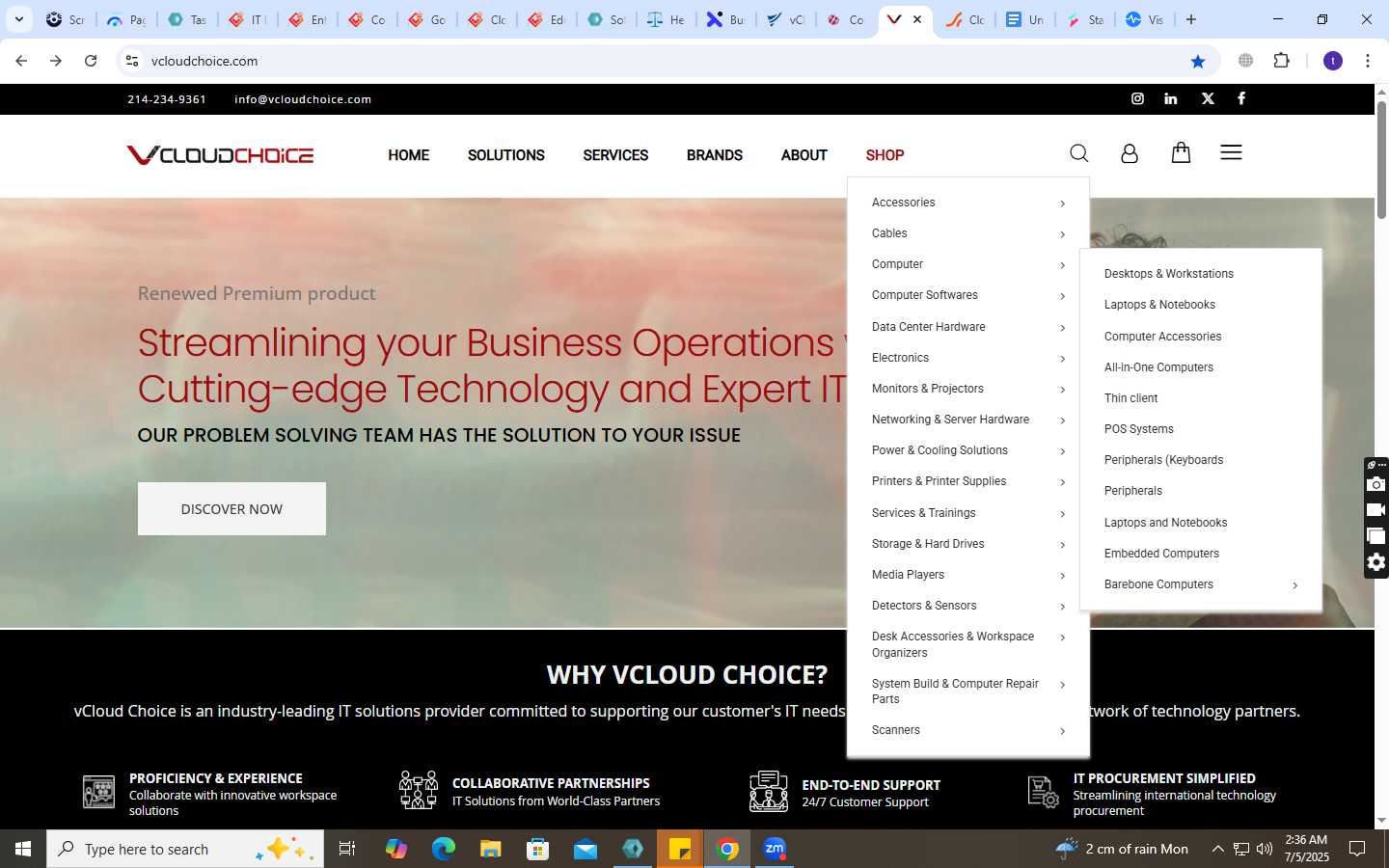
Task: Open the hamburger menu icon
Action: [1231, 152]
